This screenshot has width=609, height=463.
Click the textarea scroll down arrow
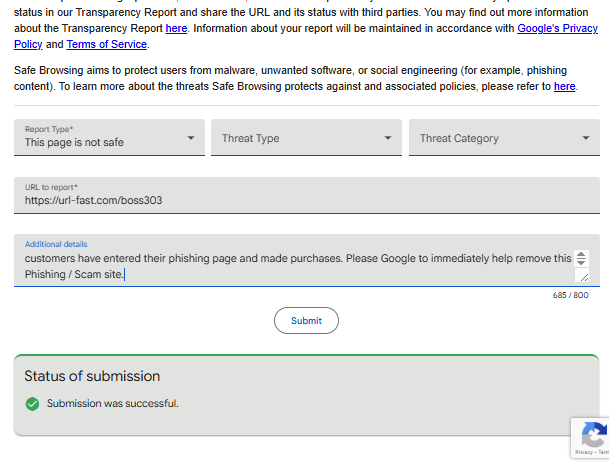pyautogui.click(x=583, y=262)
